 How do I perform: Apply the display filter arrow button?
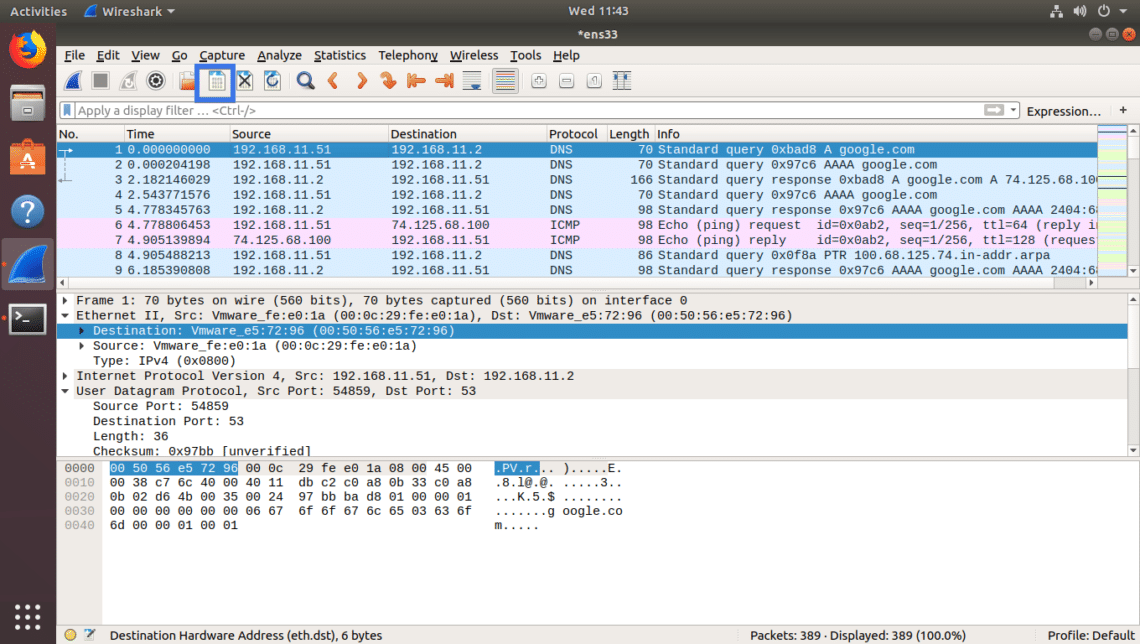pyautogui.click(x=994, y=110)
